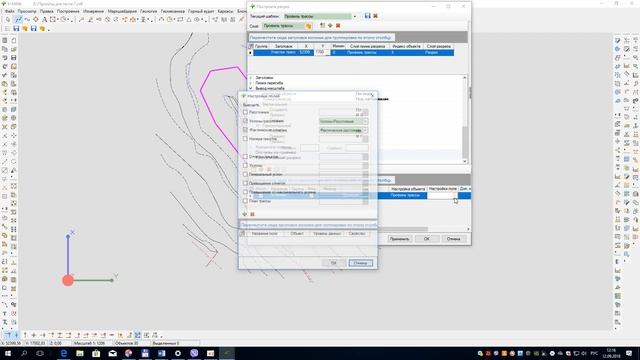Click the pointer selection tool in top toolbar

coord(8,20)
